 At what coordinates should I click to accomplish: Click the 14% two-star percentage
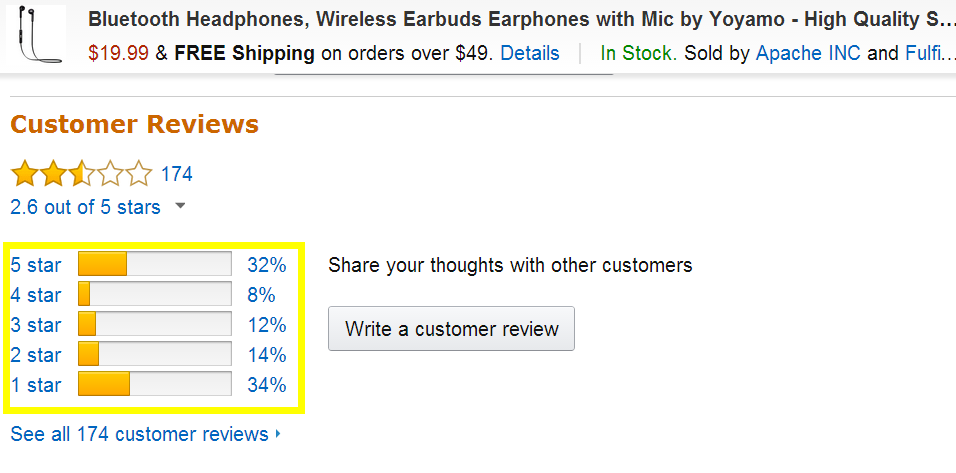tap(267, 355)
